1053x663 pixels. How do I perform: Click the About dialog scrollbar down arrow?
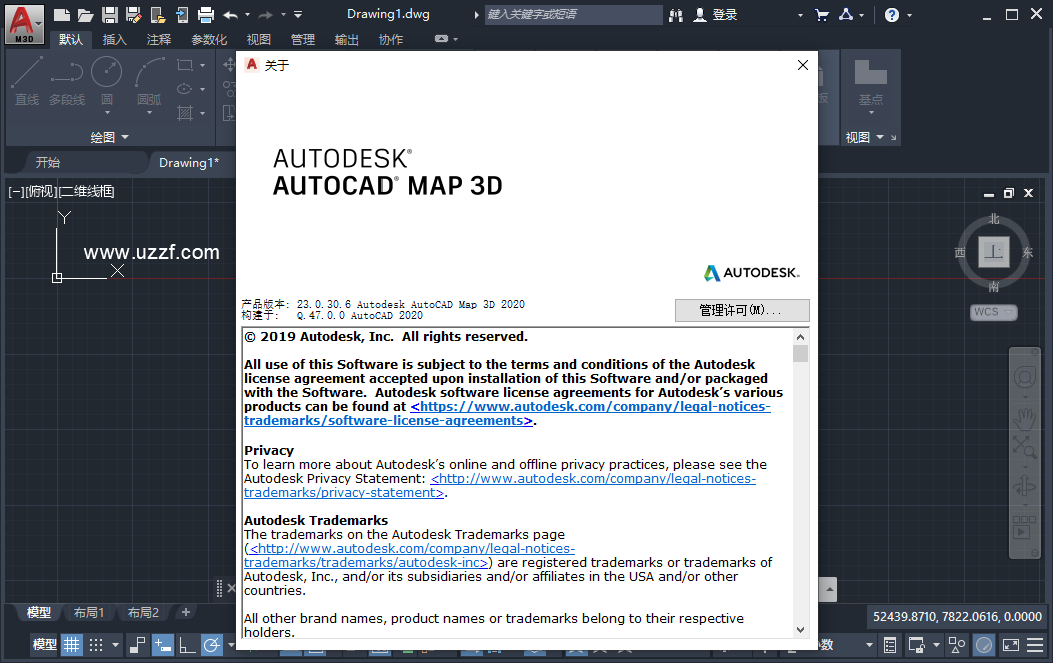[x=800, y=630]
